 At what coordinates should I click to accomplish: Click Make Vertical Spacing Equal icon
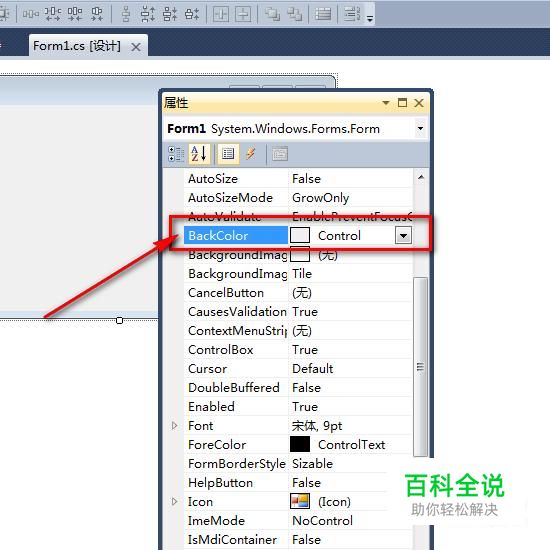pyautogui.click(x=126, y=14)
